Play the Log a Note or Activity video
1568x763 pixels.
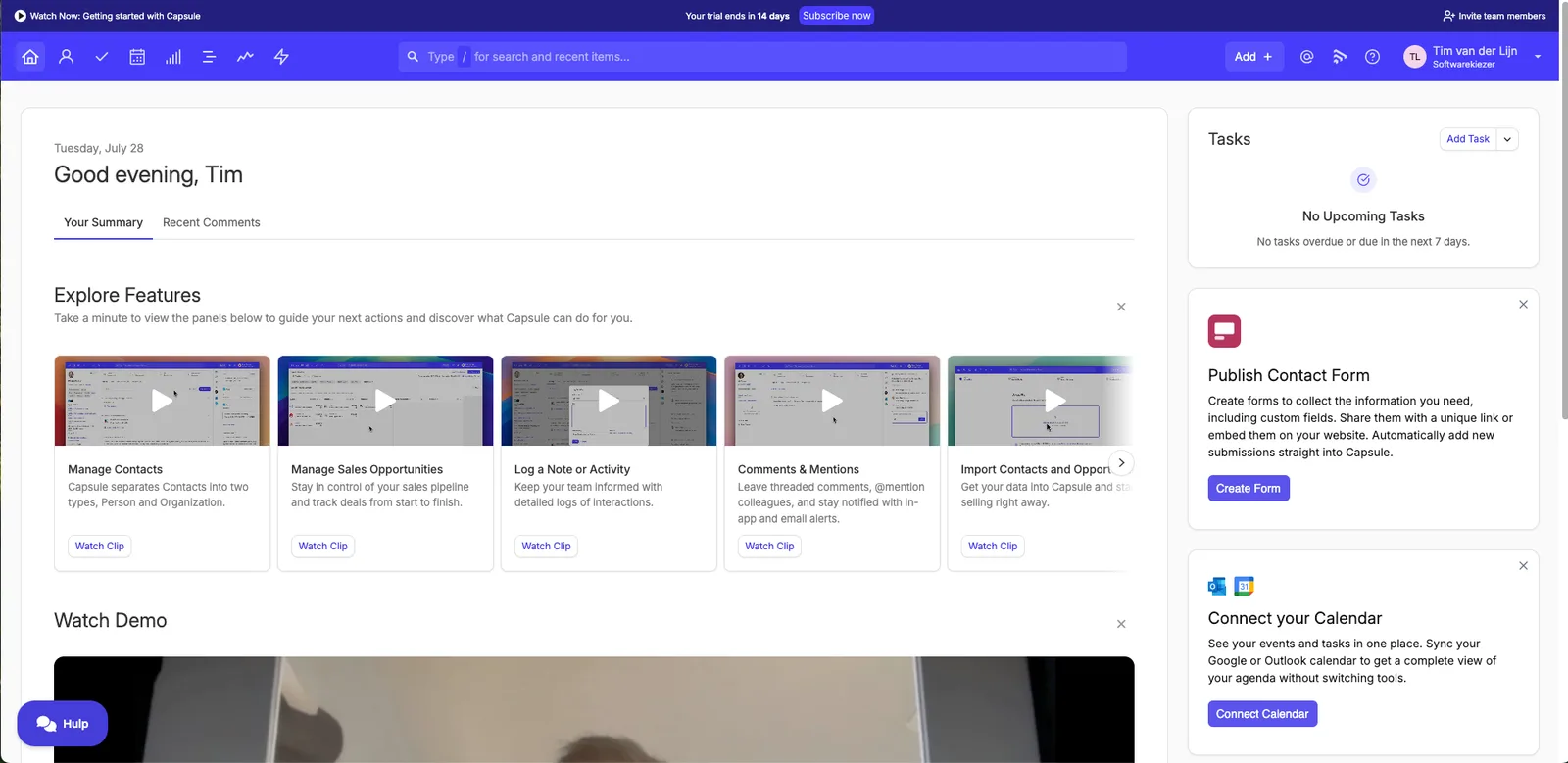(609, 401)
